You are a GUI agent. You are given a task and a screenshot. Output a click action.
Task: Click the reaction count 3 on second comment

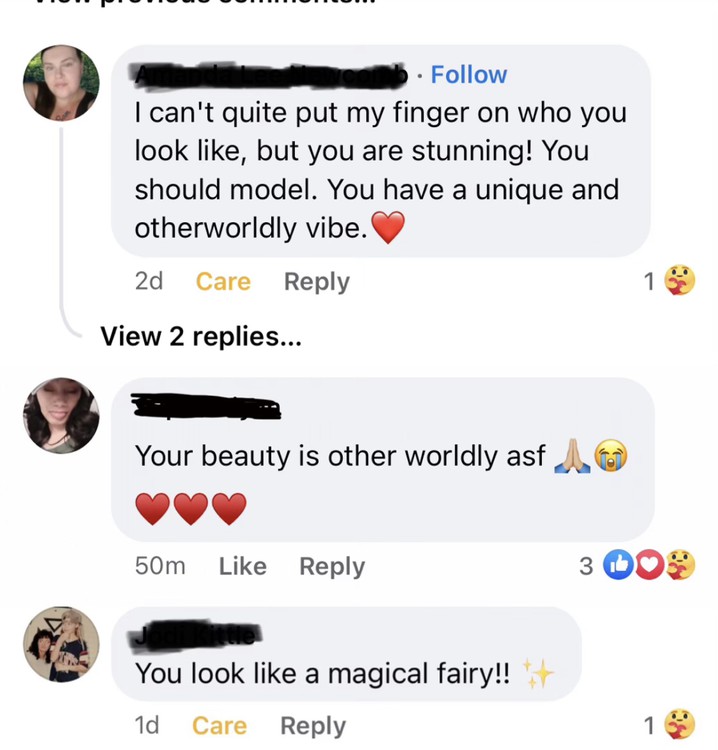(586, 567)
